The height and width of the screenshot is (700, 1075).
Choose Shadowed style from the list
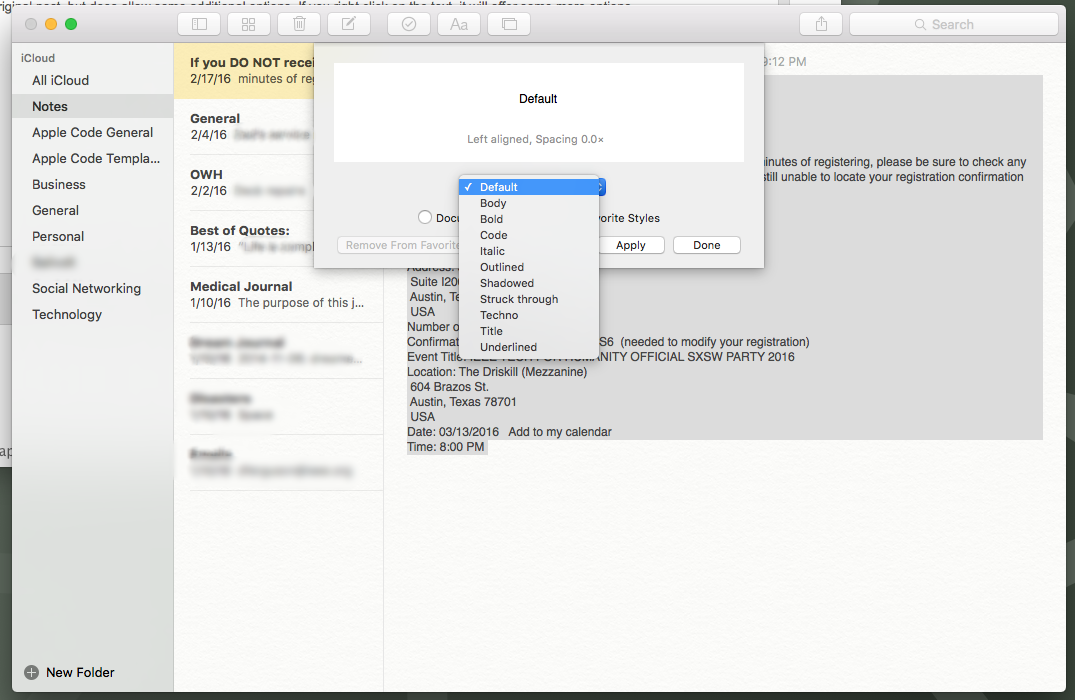point(529,283)
